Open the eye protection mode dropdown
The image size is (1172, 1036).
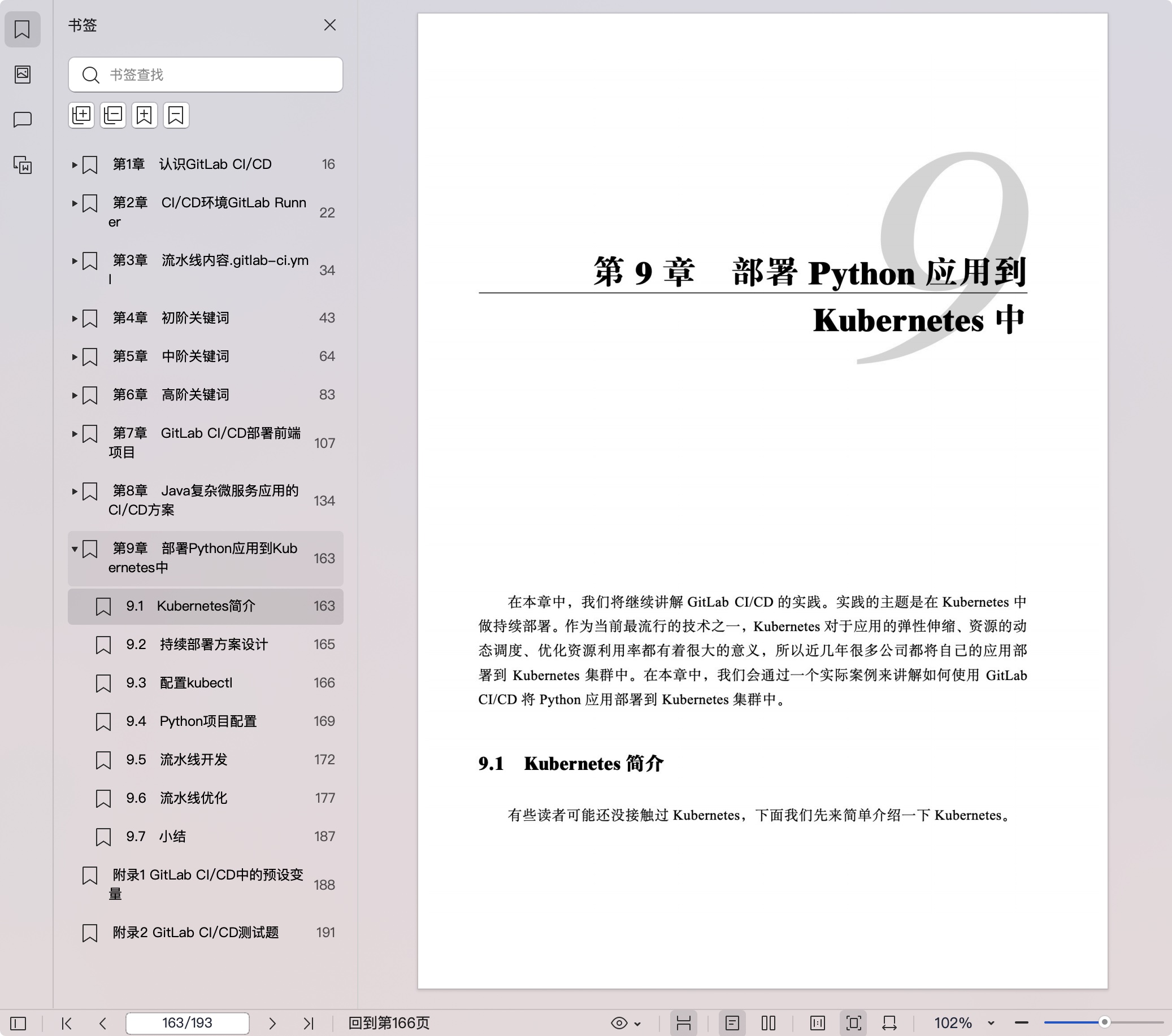coord(626,1024)
